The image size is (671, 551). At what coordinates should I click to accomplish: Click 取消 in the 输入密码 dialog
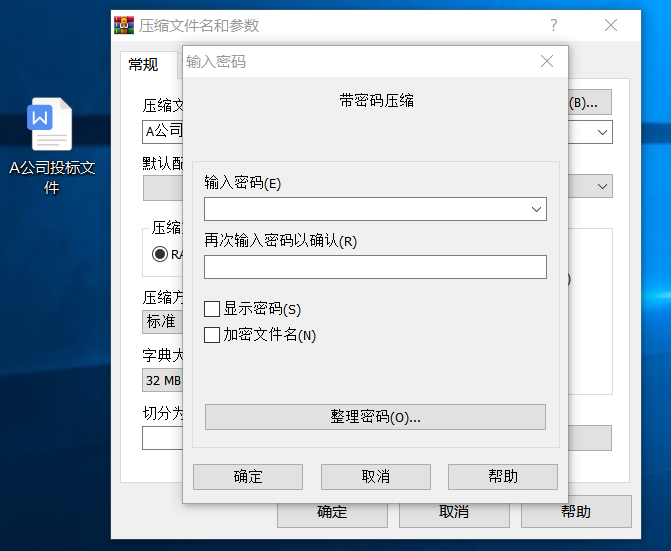pyautogui.click(x=376, y=477)
